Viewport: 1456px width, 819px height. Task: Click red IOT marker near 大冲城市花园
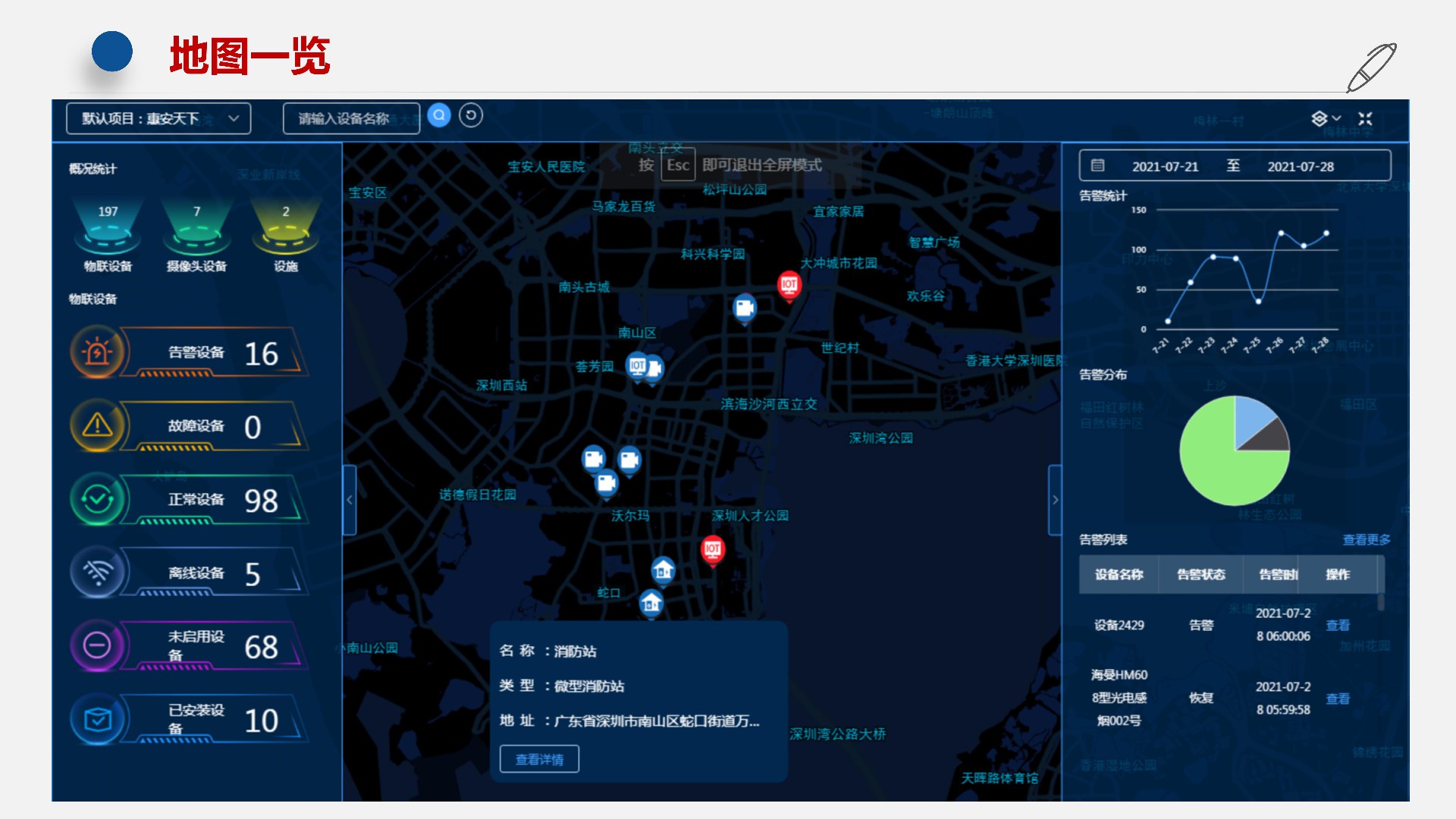tap(789, 284)
